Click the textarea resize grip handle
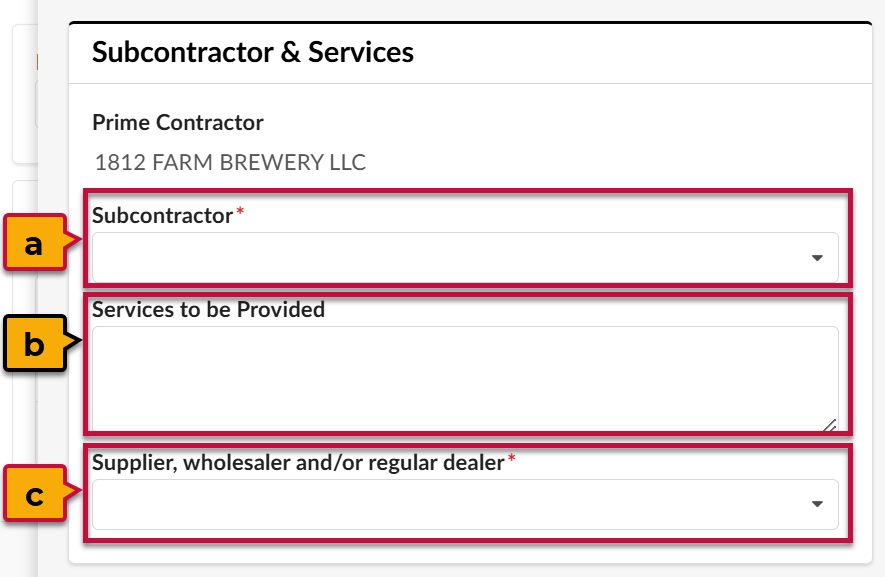Screen dimensions: 885x577 coord(830,424)
